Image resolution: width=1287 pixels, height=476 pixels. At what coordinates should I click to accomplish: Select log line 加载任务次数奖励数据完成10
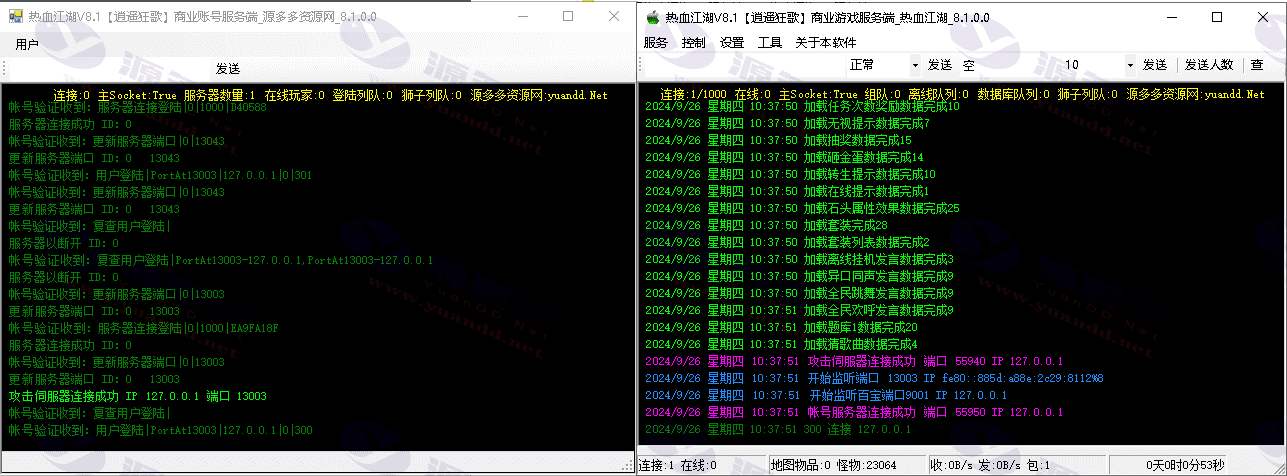(x=803, y=107)
